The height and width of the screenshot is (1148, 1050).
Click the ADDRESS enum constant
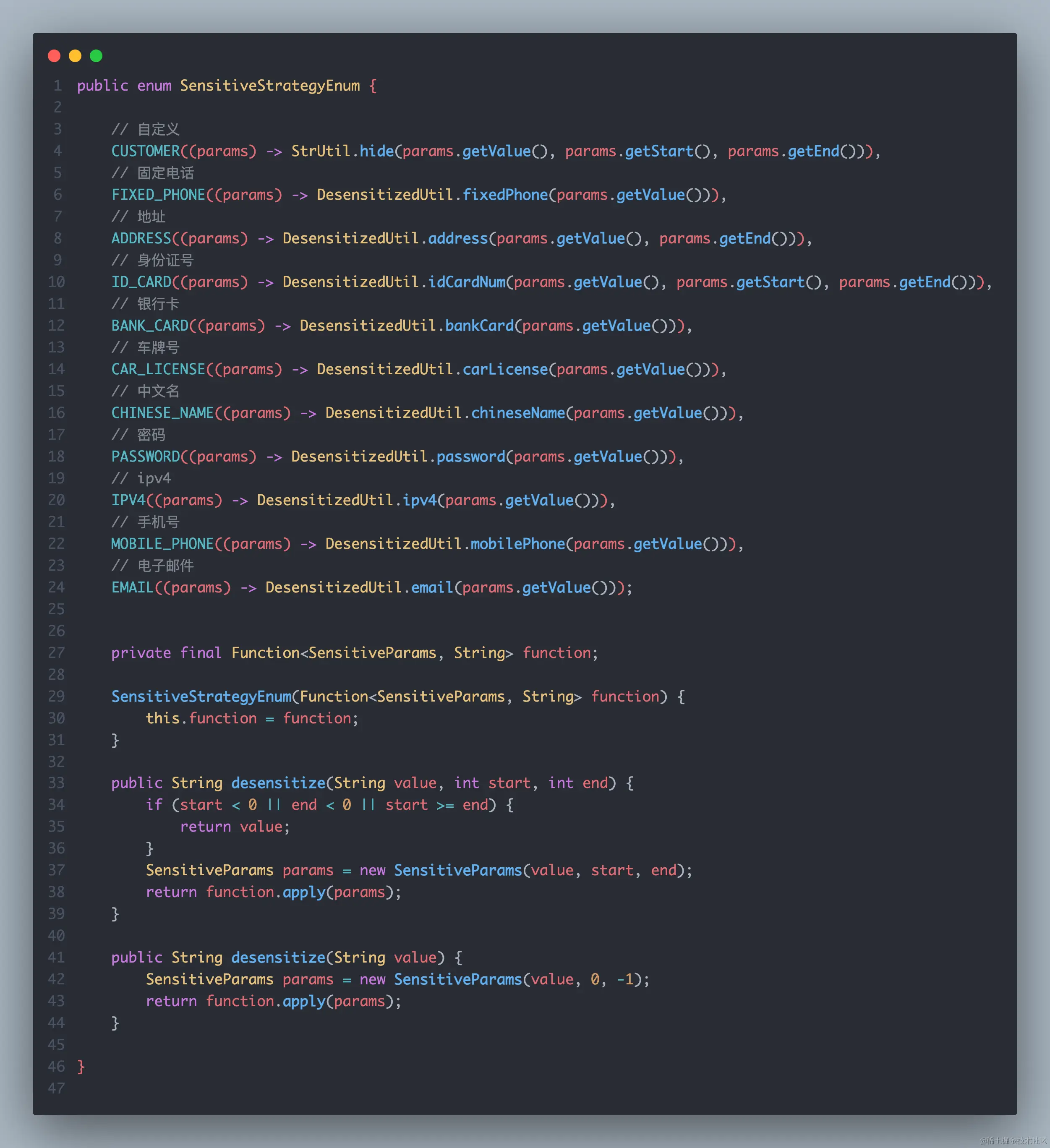tap(141, 239)
